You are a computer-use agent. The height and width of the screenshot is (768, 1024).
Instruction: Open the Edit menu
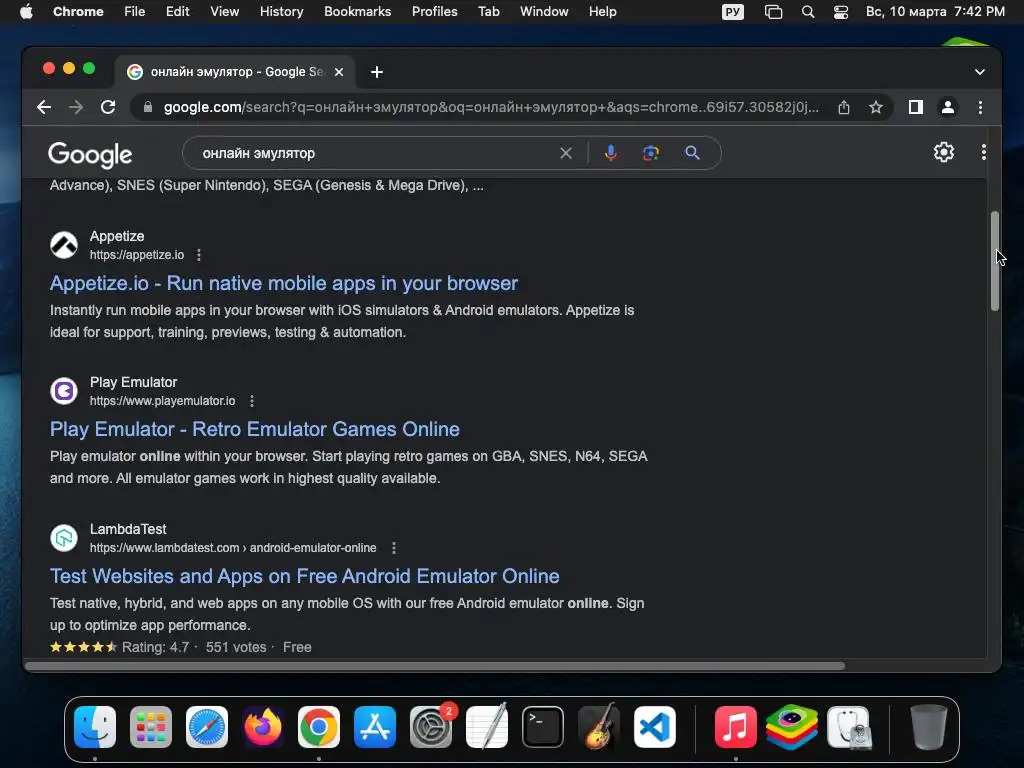tap(177, 12)
